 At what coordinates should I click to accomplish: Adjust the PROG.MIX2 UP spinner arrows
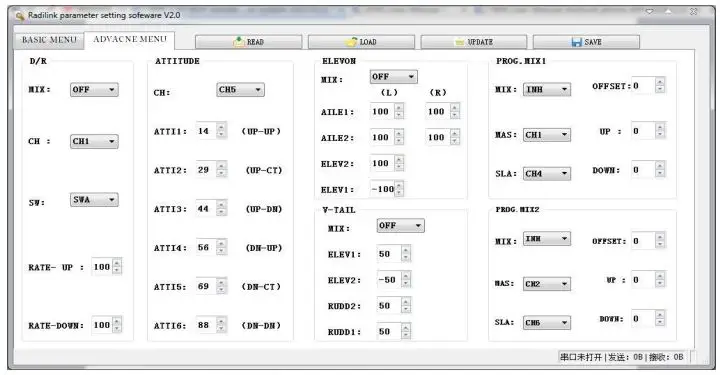pos(660,280)
